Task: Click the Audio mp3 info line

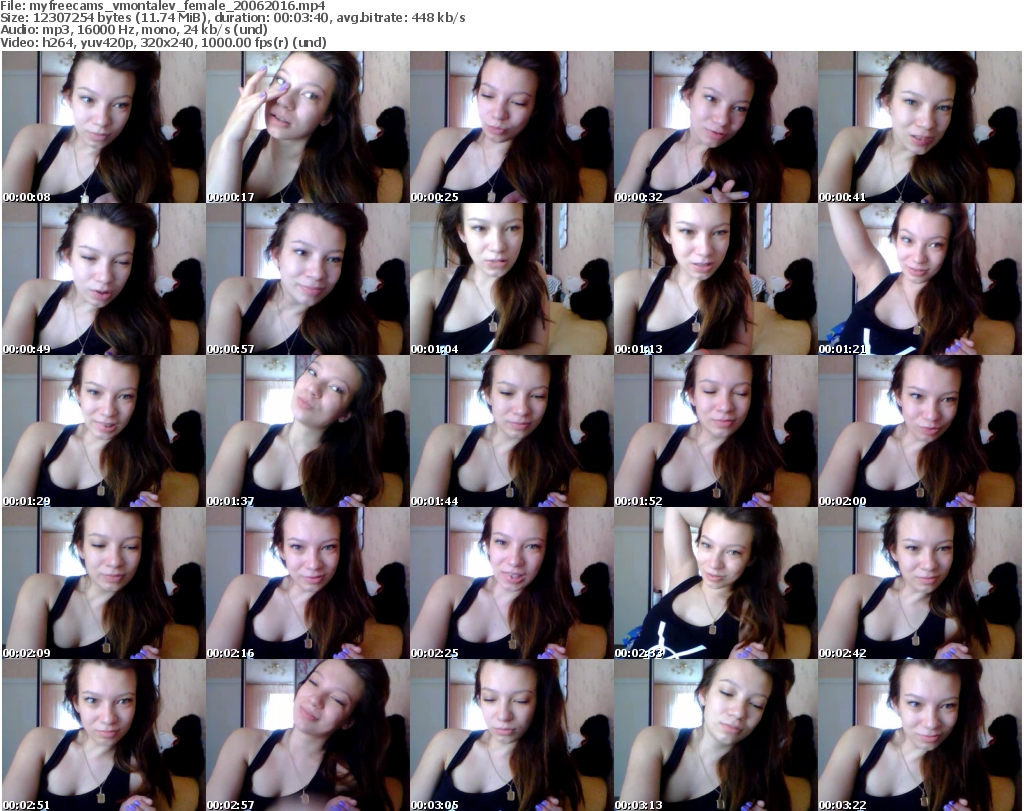Action: pyautogui.click(x=134, y=30)
